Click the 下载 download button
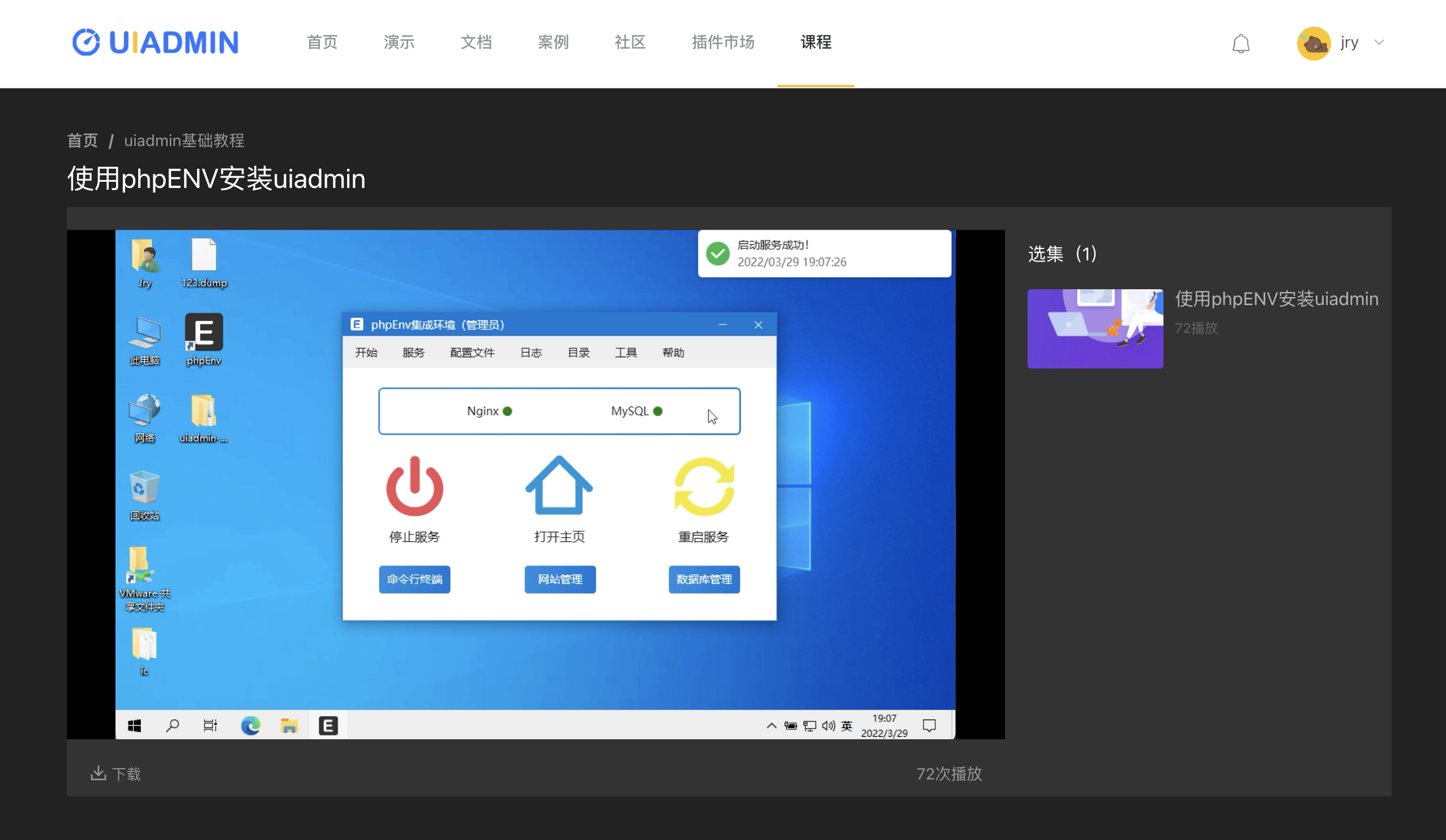Screen dimensions: 1446x840 click(x=117, y=773)
